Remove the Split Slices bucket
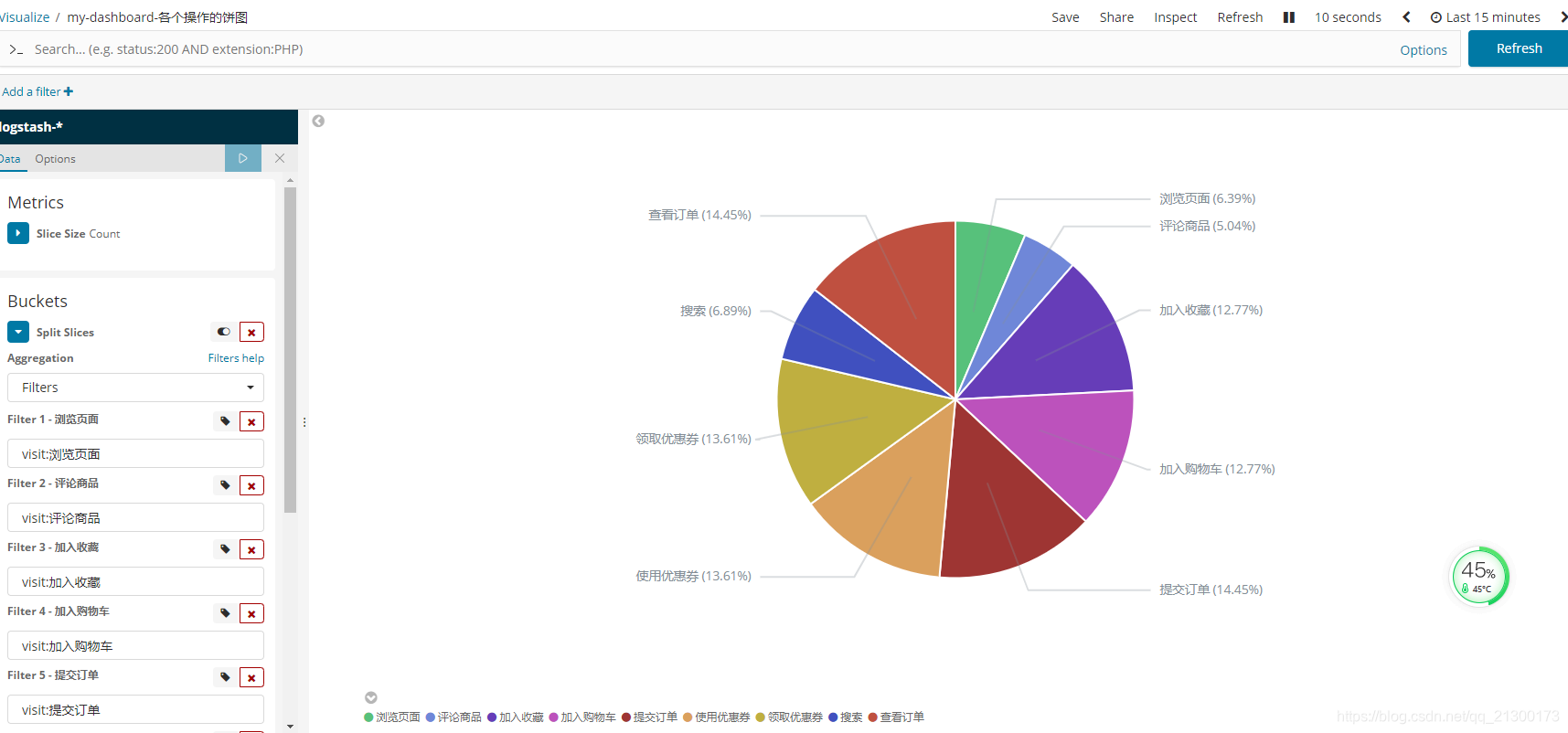Screen dimensions: 1568x733 coord(251,332)
